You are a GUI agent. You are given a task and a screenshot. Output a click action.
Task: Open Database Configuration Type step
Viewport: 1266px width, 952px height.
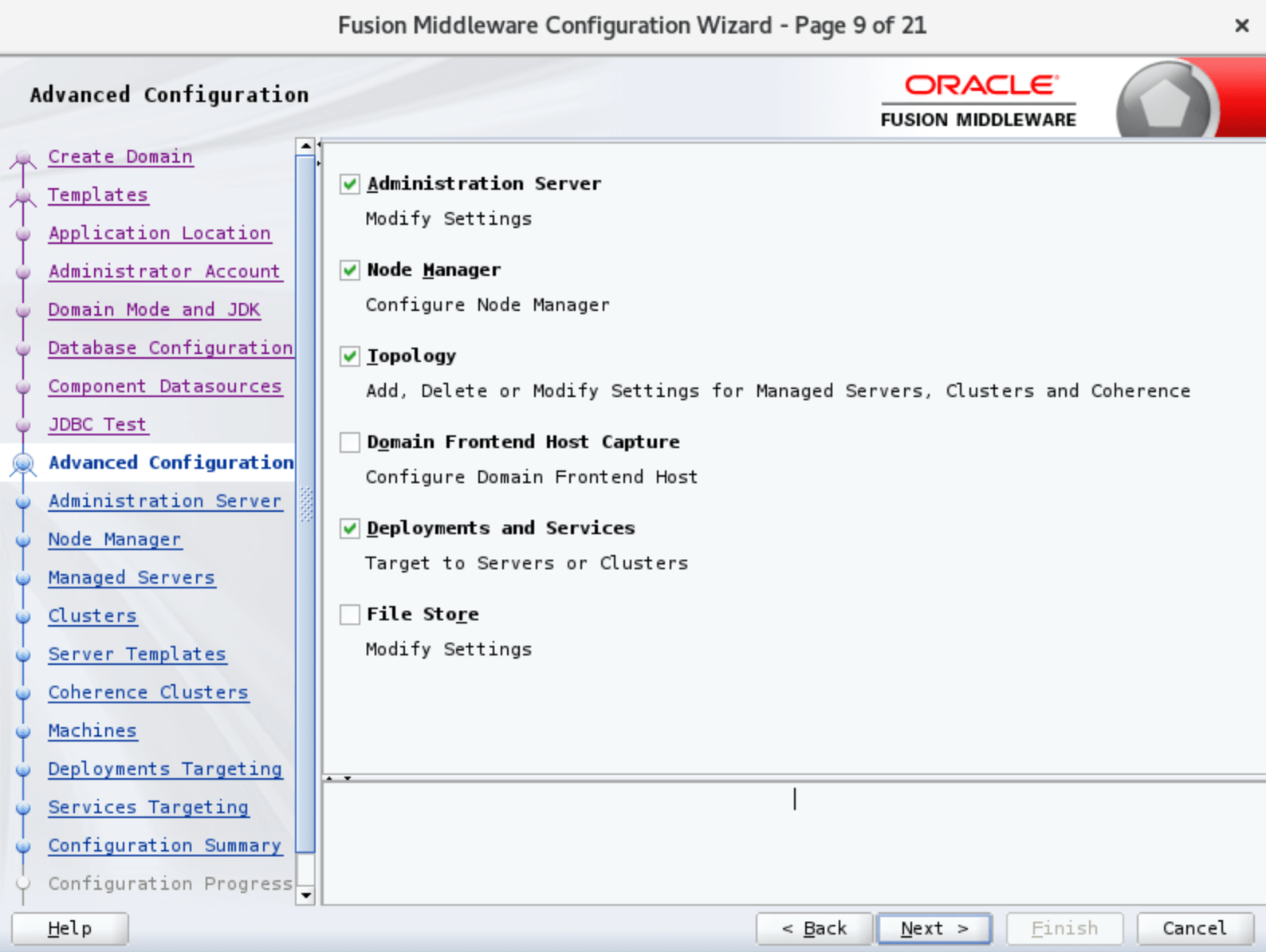point(171,348)
